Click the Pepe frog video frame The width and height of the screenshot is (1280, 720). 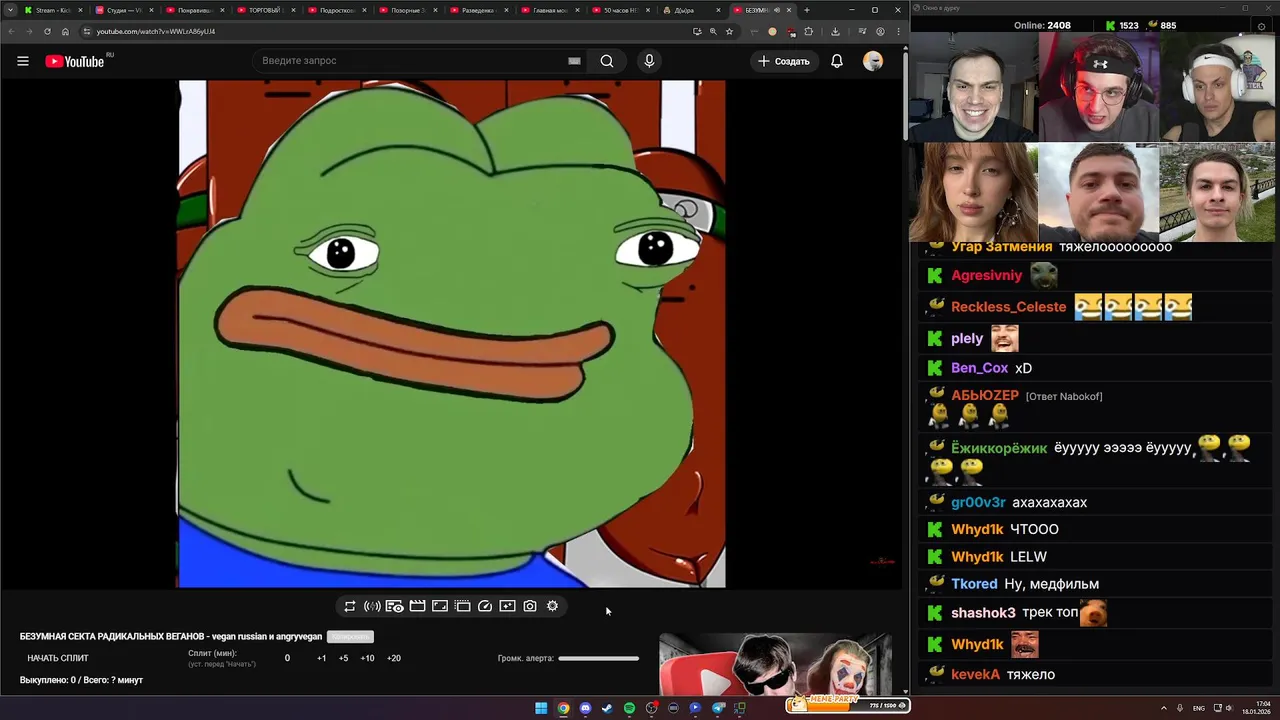point(452,334)
